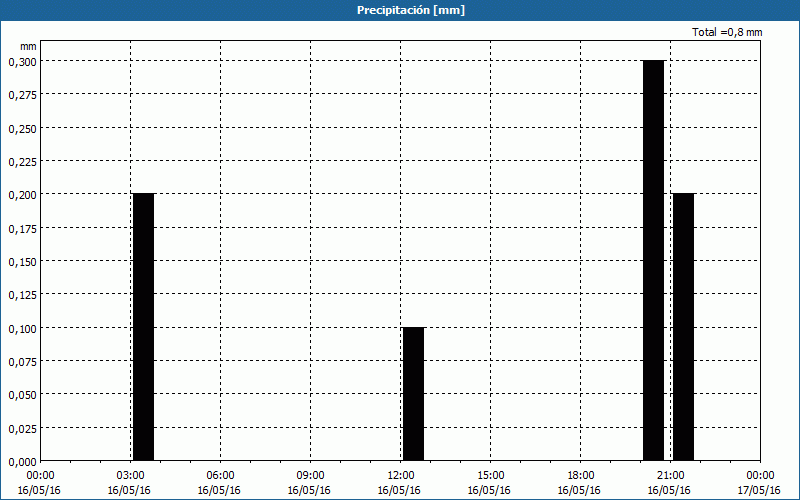Select the 0,300 mm bar before 21:00

(x=654, y=260)
